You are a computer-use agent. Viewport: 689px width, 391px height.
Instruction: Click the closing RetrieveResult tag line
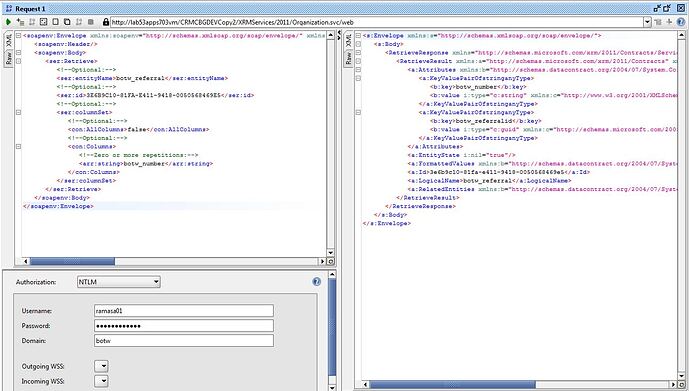(x=428, y=198)
